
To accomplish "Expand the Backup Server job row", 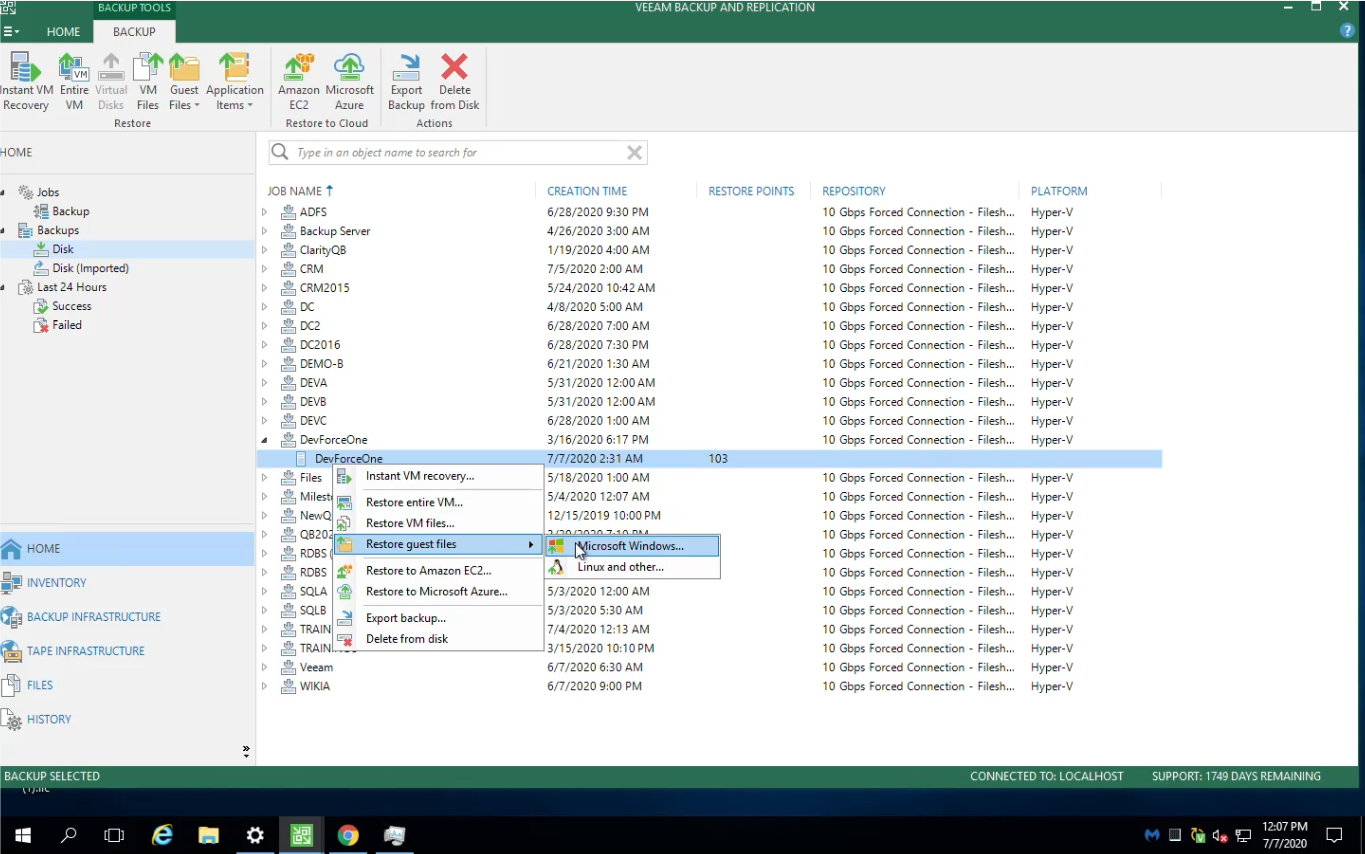I will [265, 231].
